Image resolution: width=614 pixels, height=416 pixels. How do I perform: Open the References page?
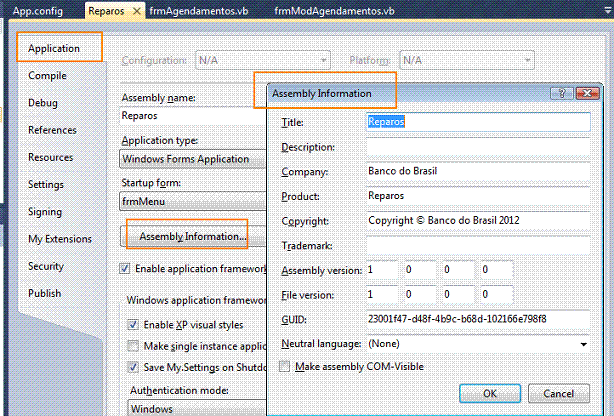pyautogui.click(x=52, y=130)
